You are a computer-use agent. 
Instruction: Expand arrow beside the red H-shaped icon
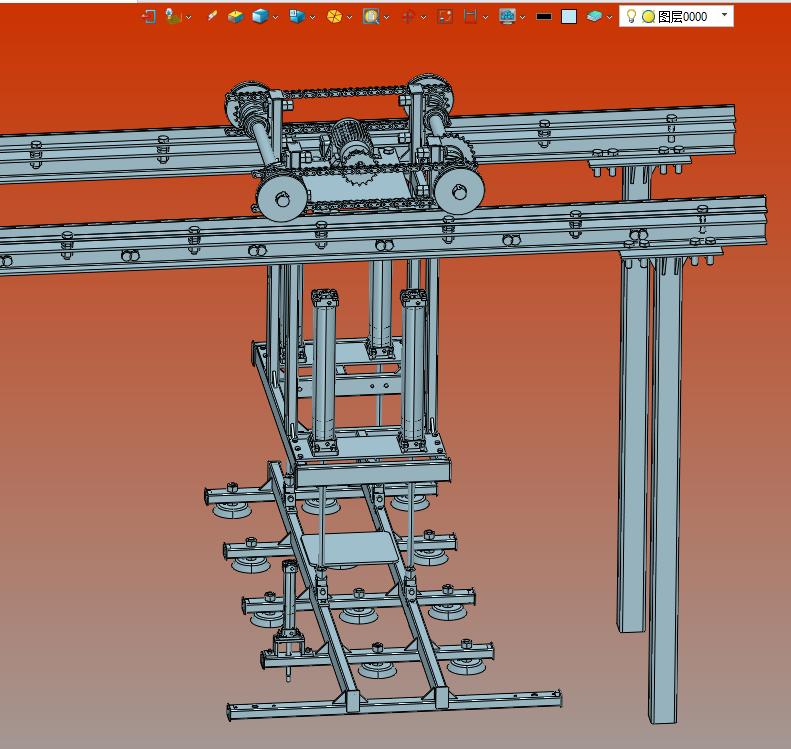click(485, 18)
